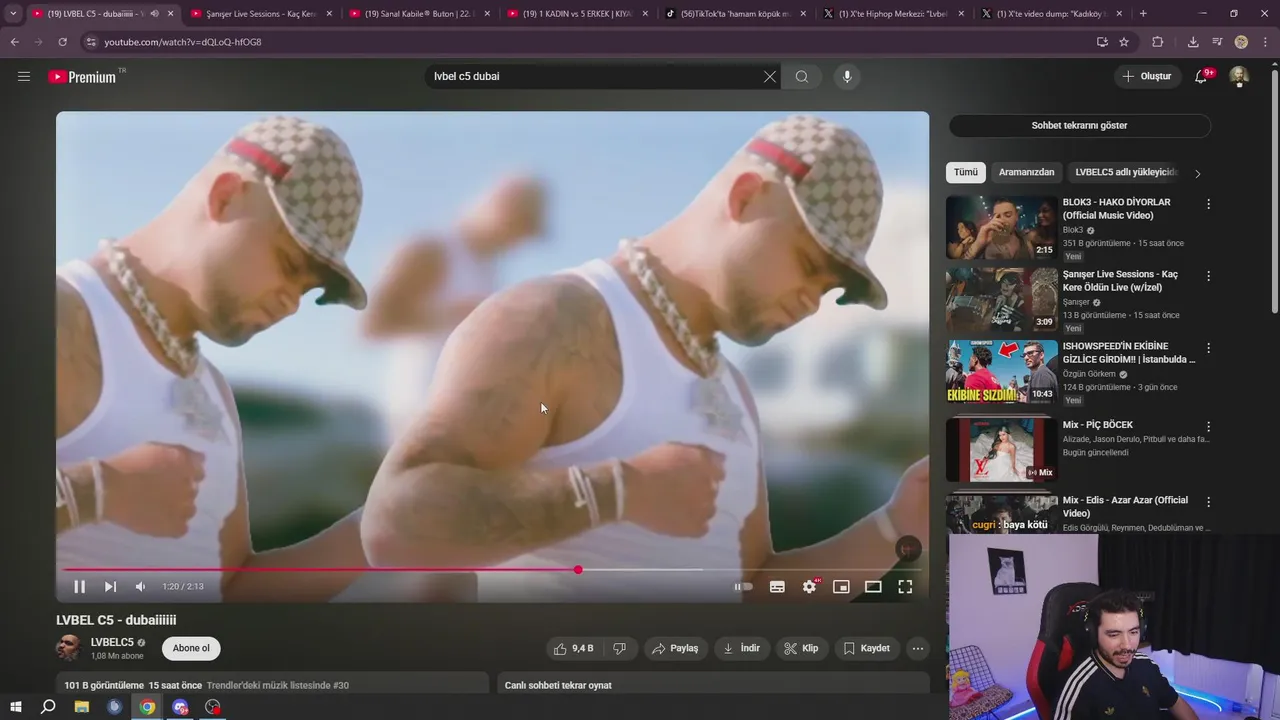The width and height of the screenshot is (1280, 720).
Task: Enter fullscreen mode
Action: [x=905, y=587]
